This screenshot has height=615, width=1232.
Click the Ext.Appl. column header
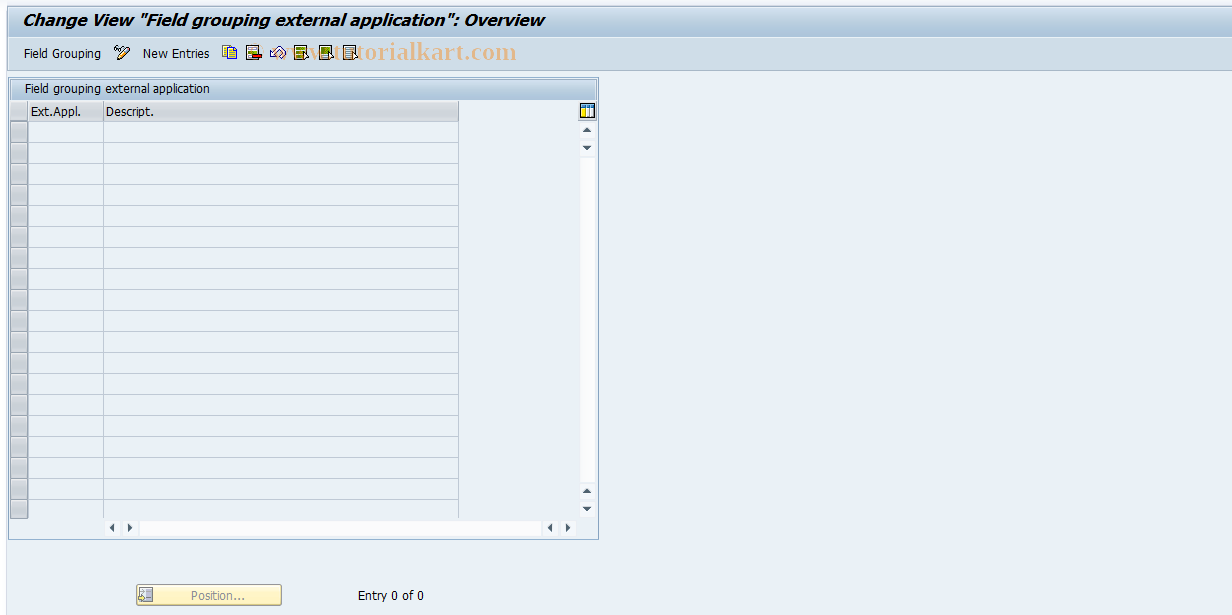pos(66,112)
